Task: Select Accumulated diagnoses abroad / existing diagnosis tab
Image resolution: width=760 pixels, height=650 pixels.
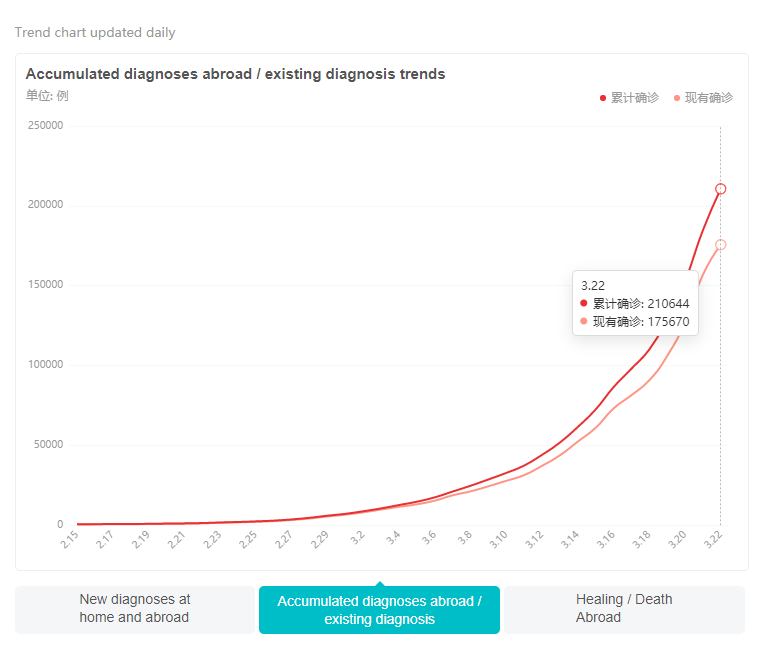Action: coord(379,610)
